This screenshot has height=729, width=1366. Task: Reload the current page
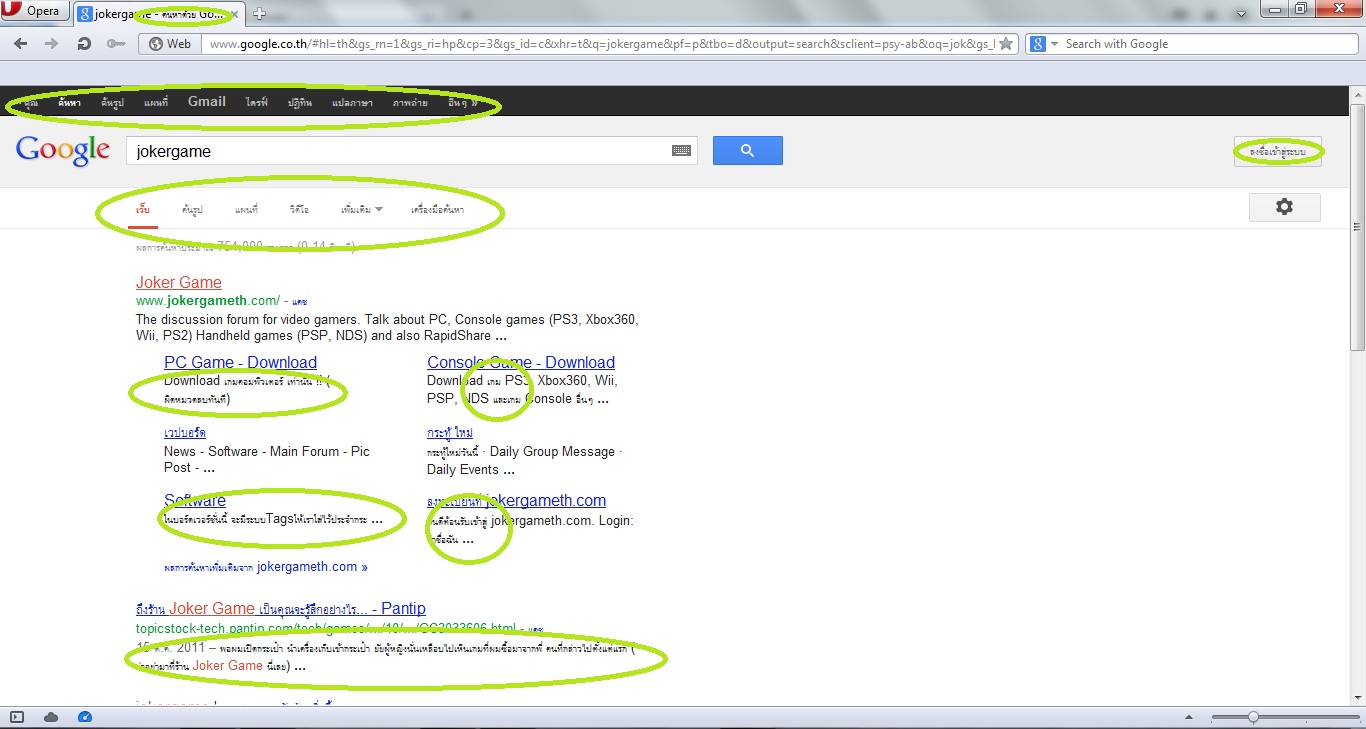point(84,44)
